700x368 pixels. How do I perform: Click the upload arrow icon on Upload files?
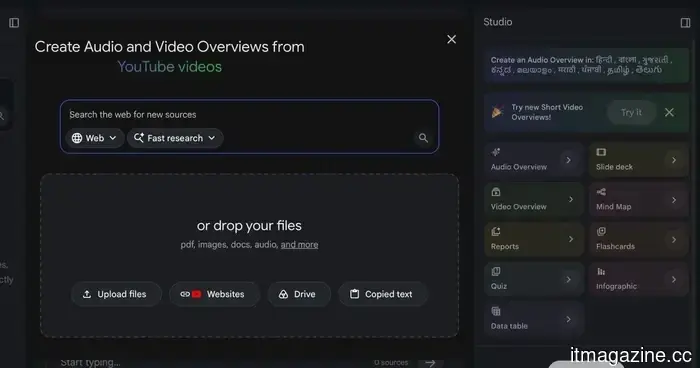tap(87, 294)
